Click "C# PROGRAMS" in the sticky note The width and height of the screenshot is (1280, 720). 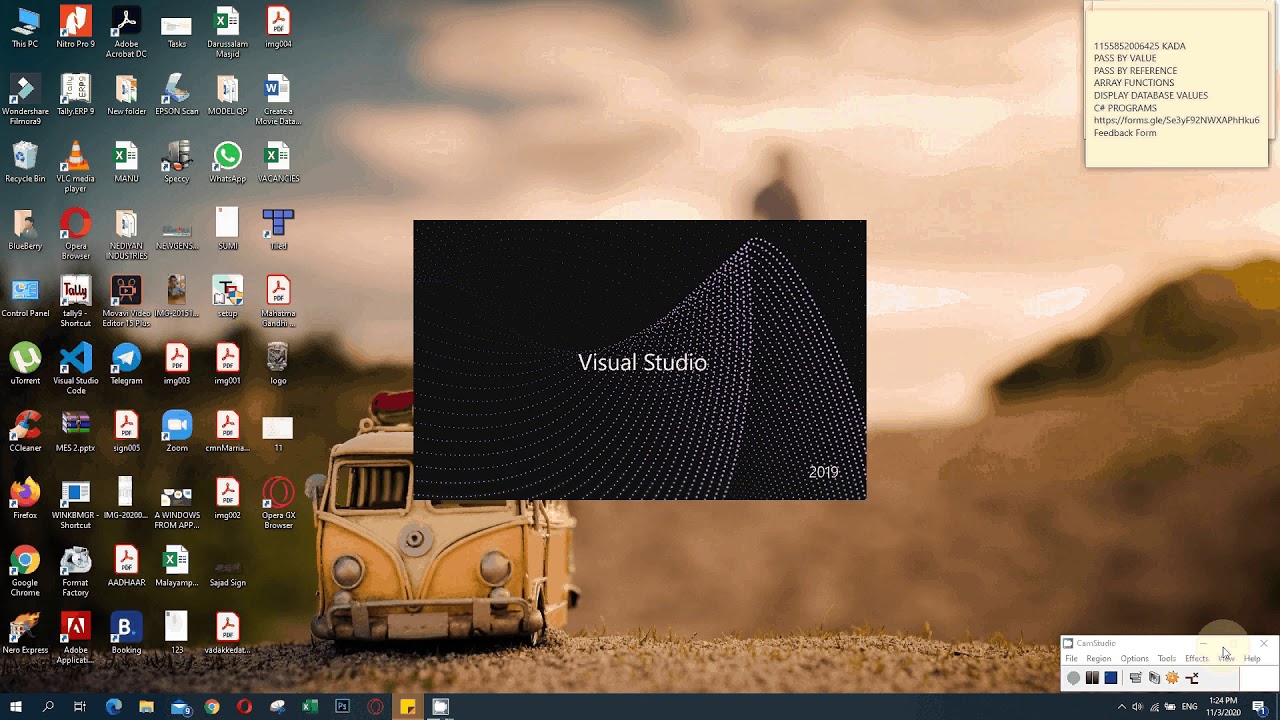pos(1125,108)
